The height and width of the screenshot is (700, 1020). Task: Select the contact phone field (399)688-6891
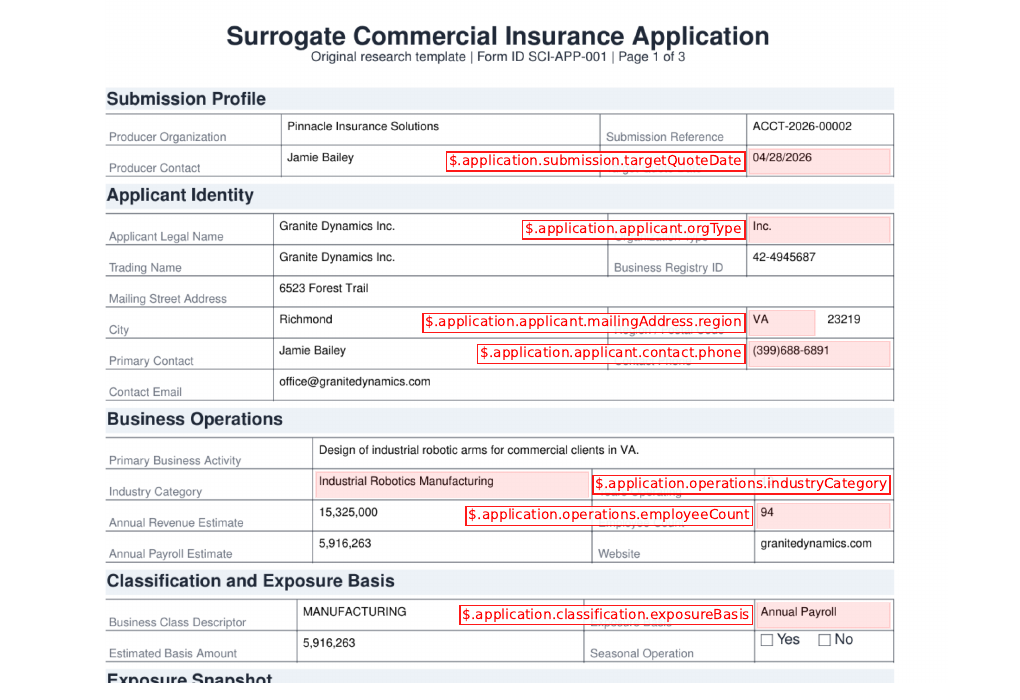(820, 354)
